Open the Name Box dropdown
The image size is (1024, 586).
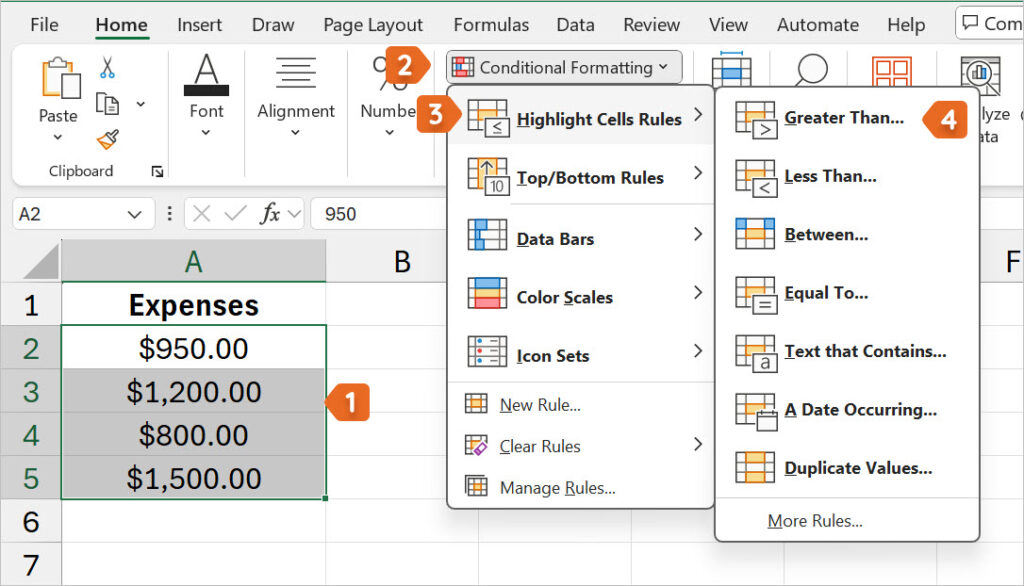[x=136, y=213]
